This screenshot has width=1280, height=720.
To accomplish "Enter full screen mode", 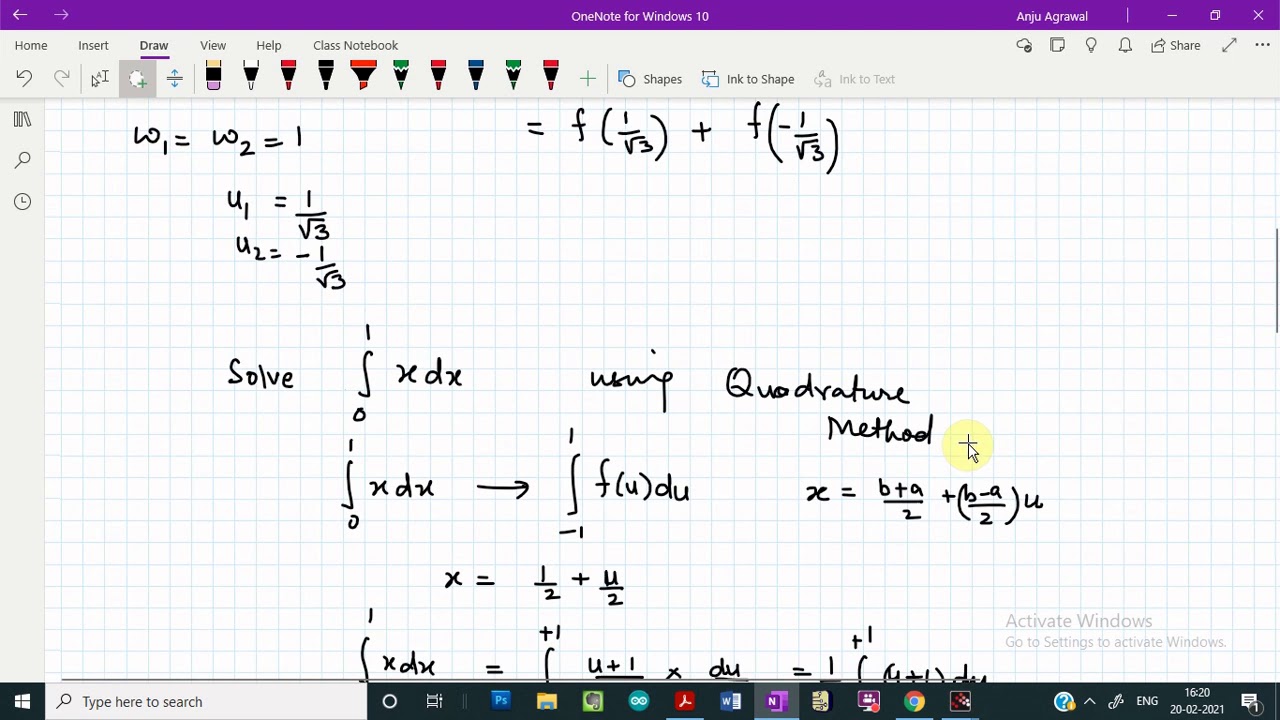I will (x=1229, y=45).
